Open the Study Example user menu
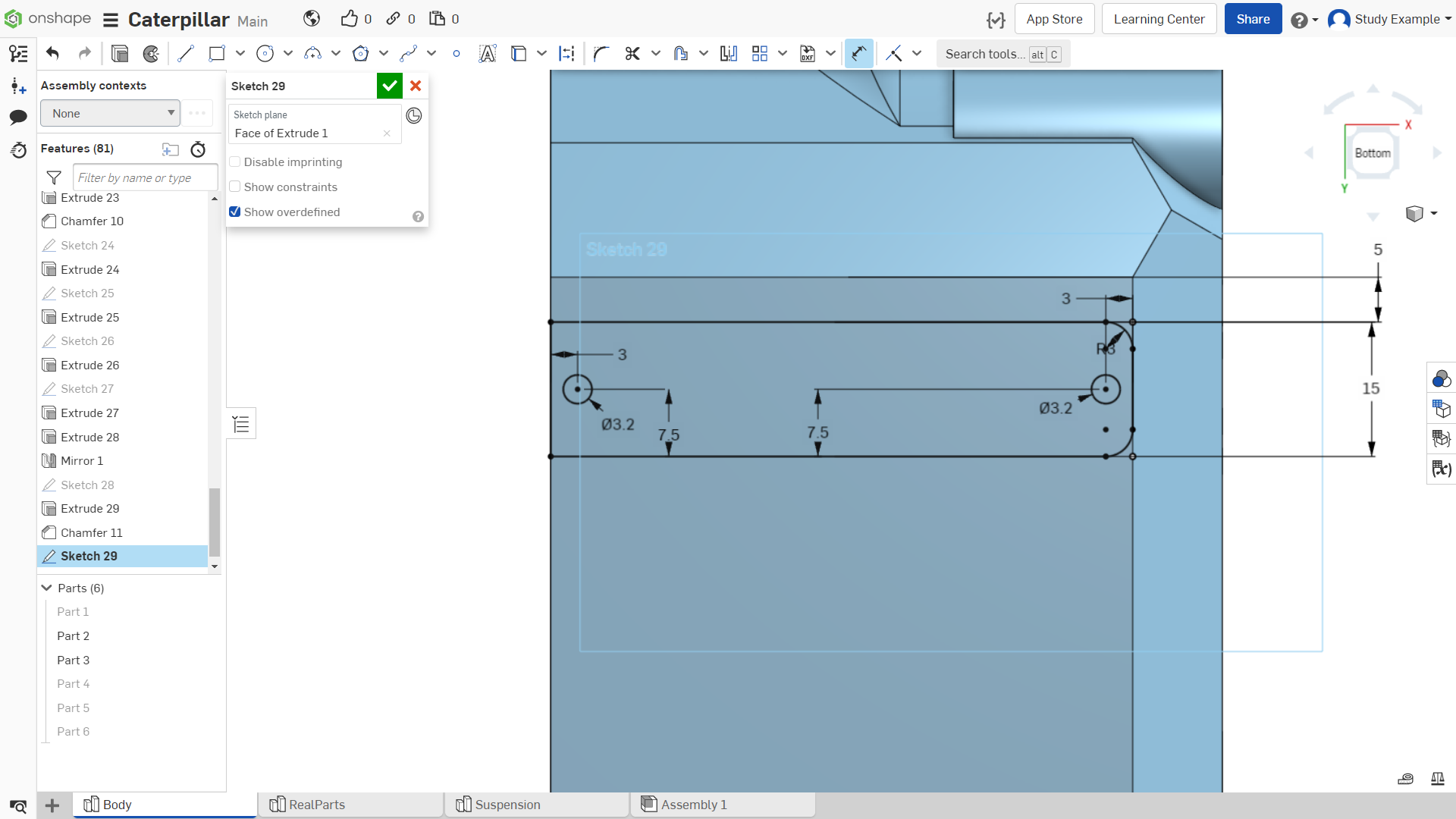 point(1389,19)
